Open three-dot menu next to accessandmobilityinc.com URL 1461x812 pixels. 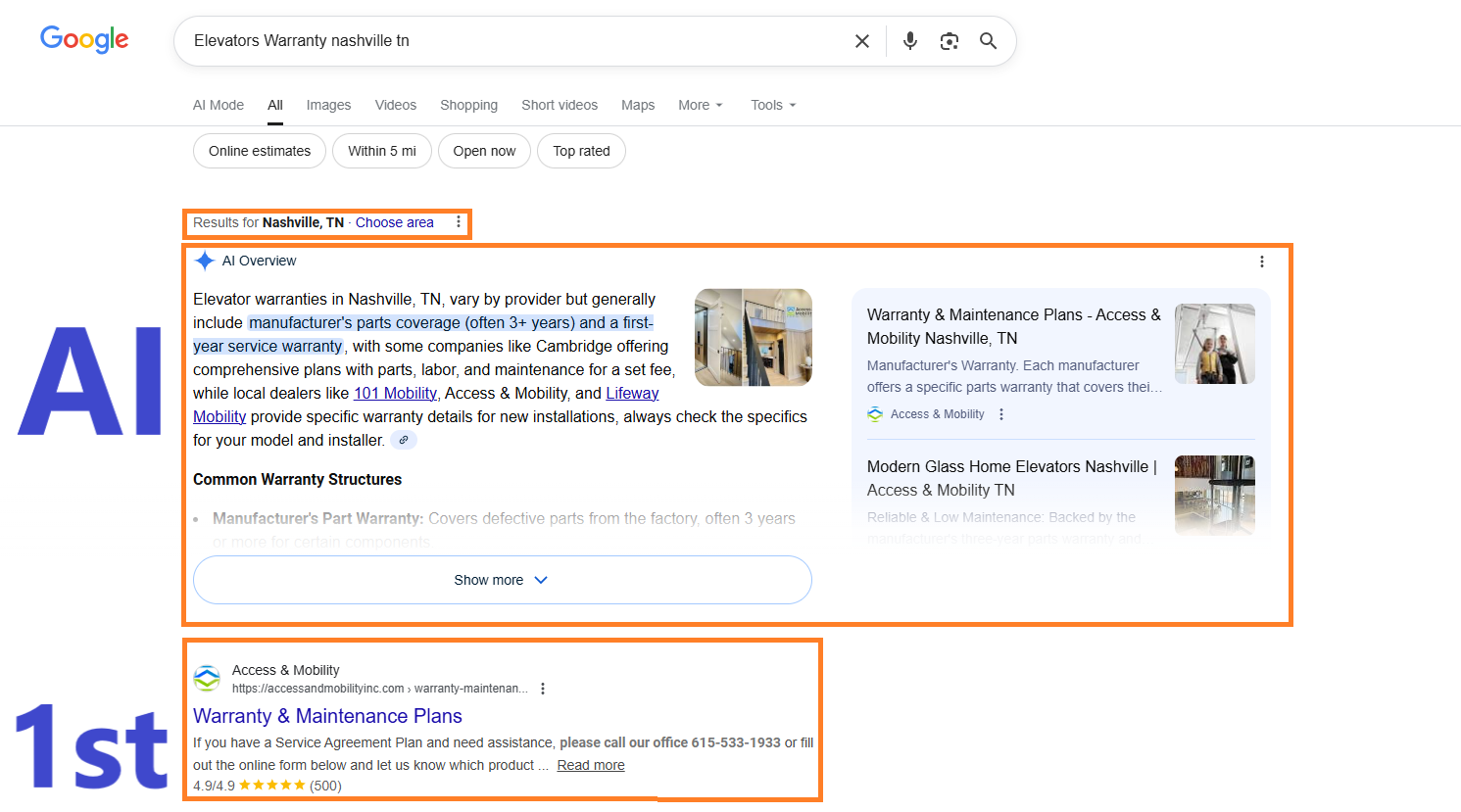(543, 689)
